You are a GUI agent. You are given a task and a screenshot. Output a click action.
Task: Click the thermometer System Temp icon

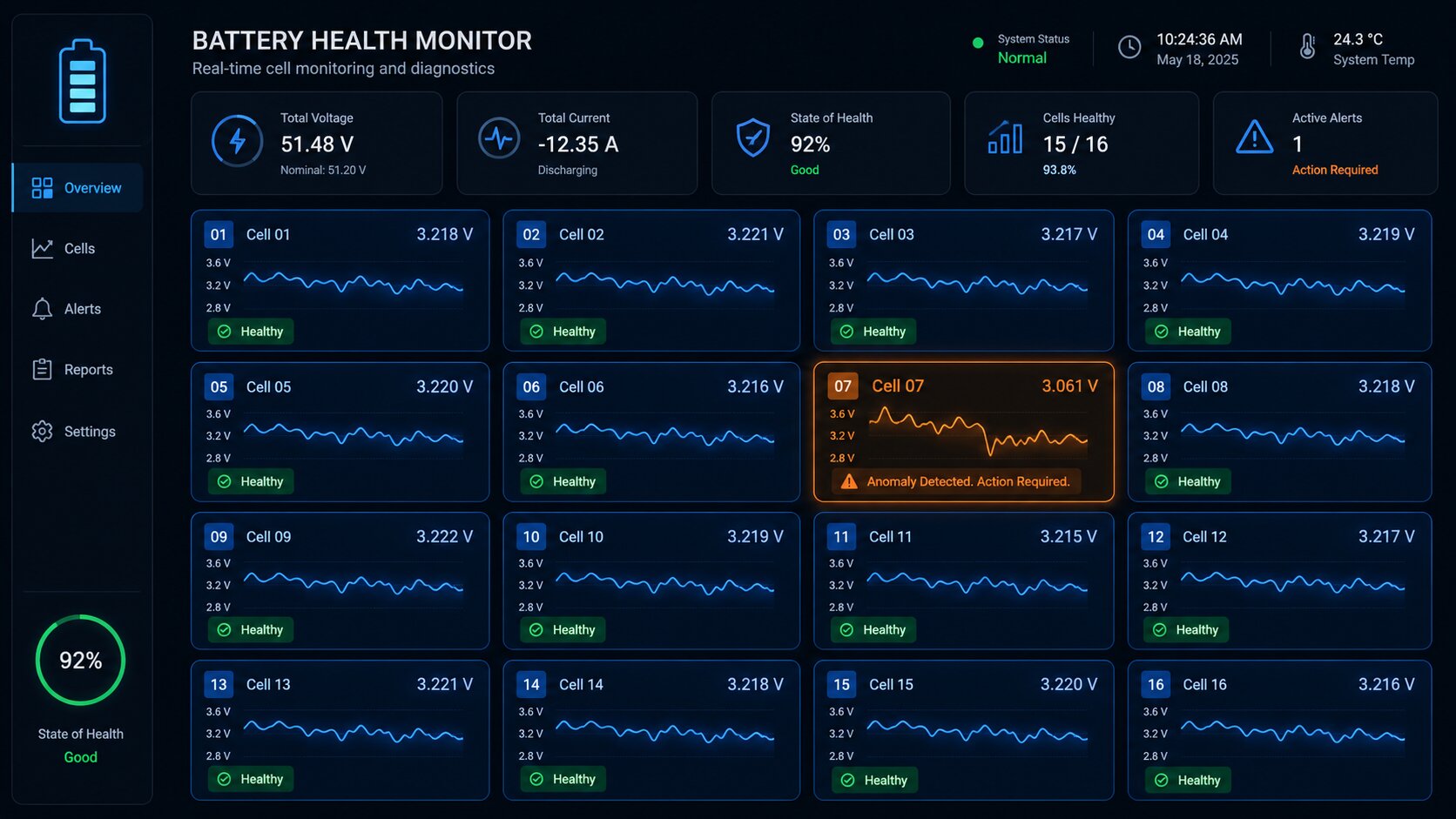click(x=1307, y=46)
